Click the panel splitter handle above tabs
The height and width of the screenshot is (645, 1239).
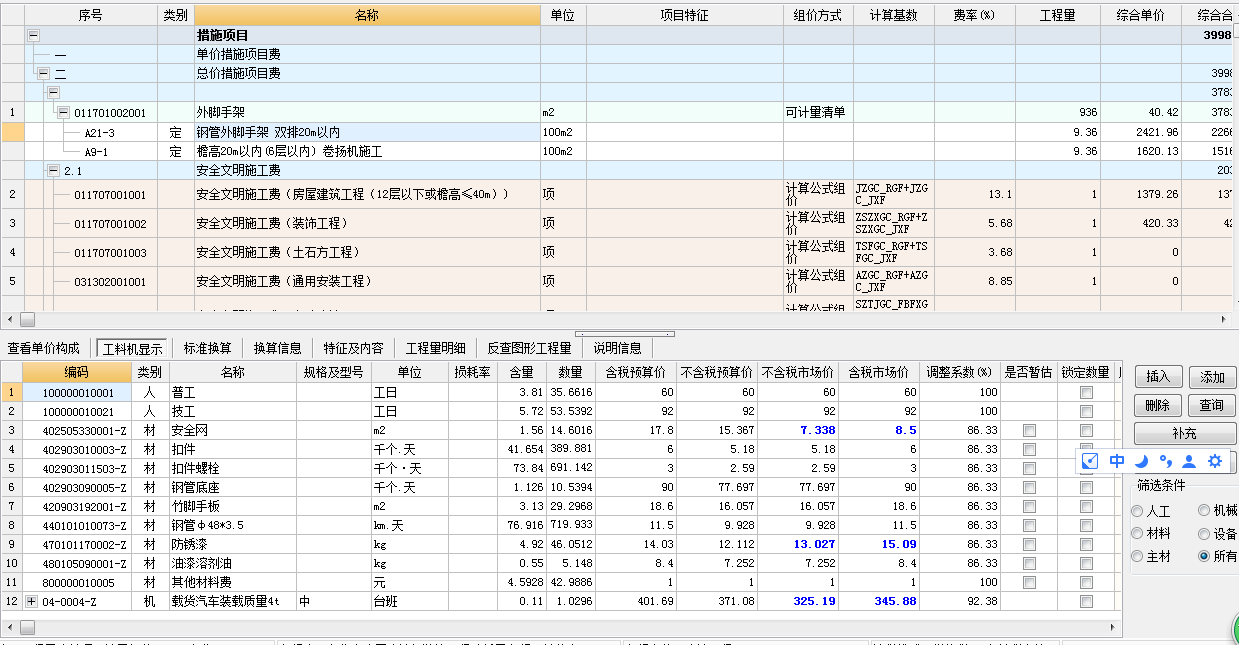(624, 334)
